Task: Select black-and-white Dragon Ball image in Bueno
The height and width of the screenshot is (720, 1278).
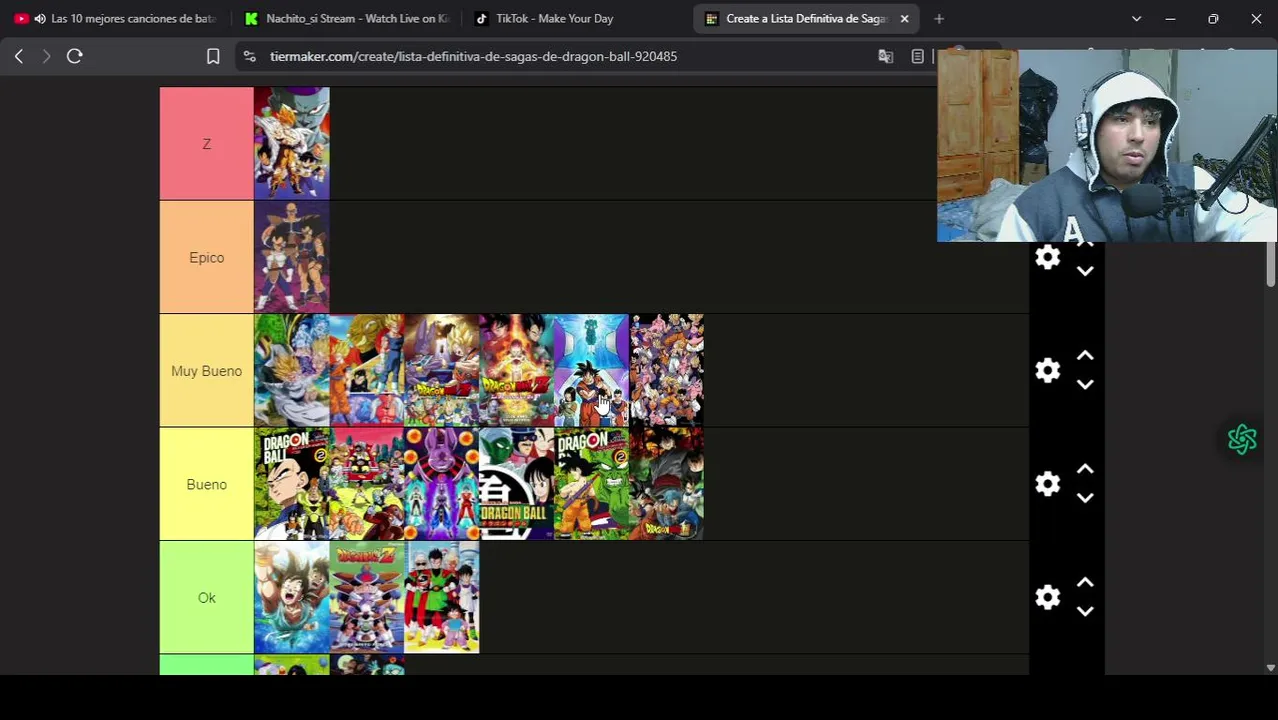Action: 517,484
